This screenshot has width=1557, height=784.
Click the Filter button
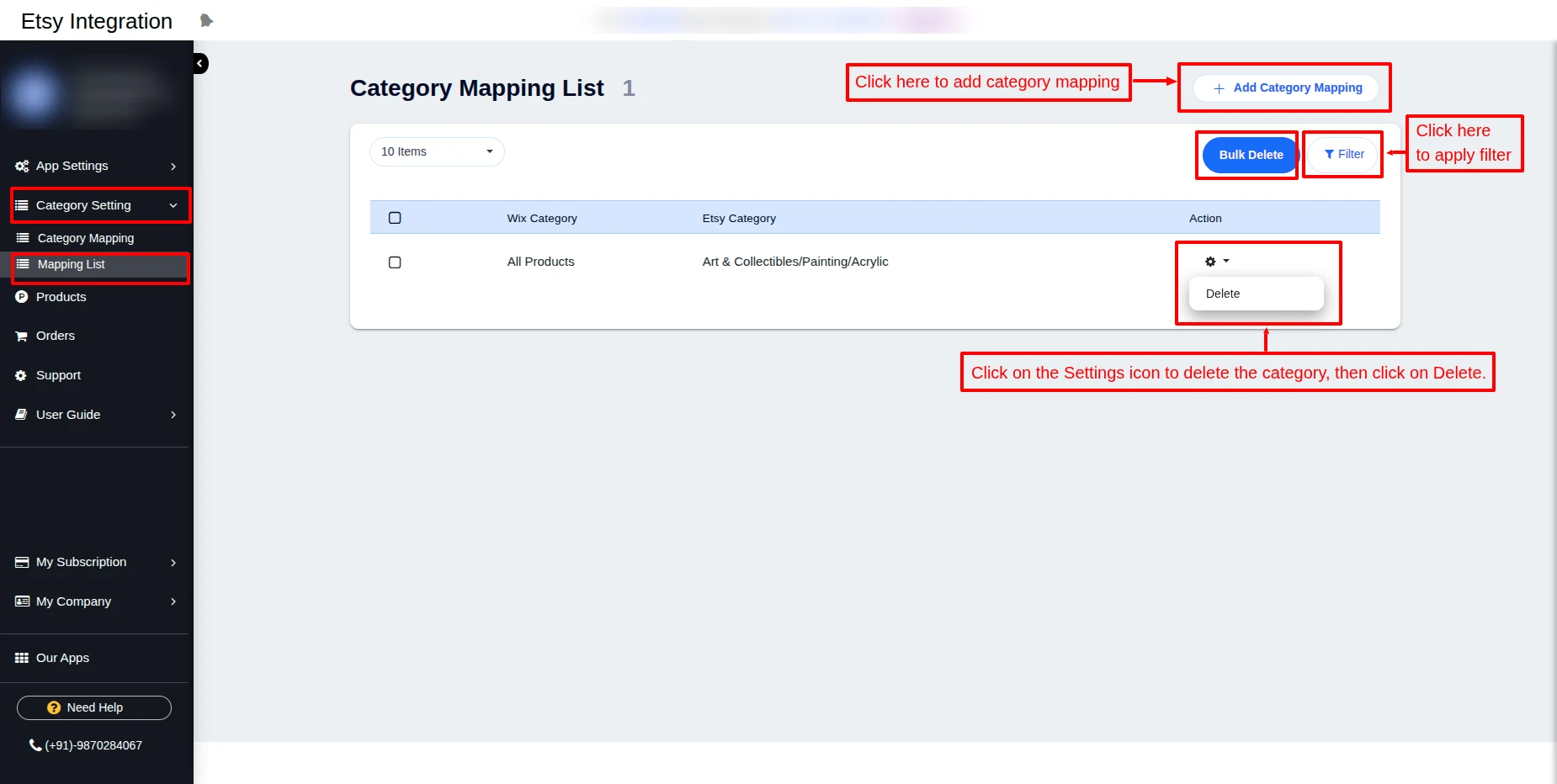pyautogui.click(x=1342, y=155)
